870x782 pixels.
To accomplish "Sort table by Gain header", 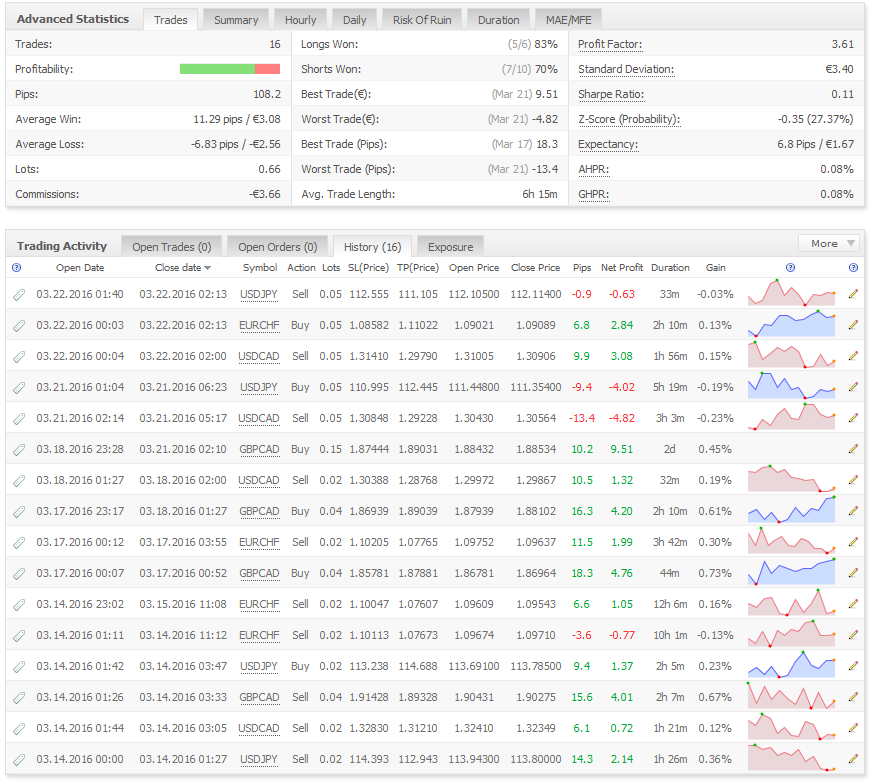I will click(x=715, y=268).
